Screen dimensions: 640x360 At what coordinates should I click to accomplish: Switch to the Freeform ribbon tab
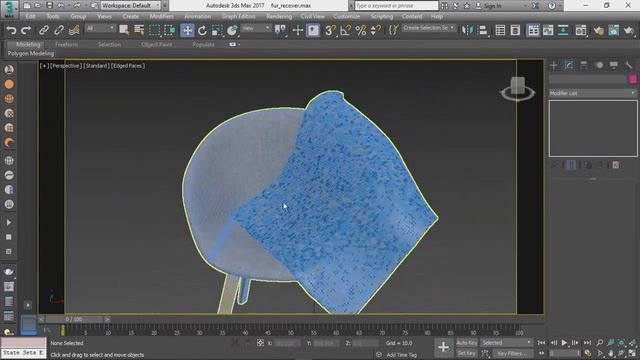pyautogui.click(x=67, y=44)
